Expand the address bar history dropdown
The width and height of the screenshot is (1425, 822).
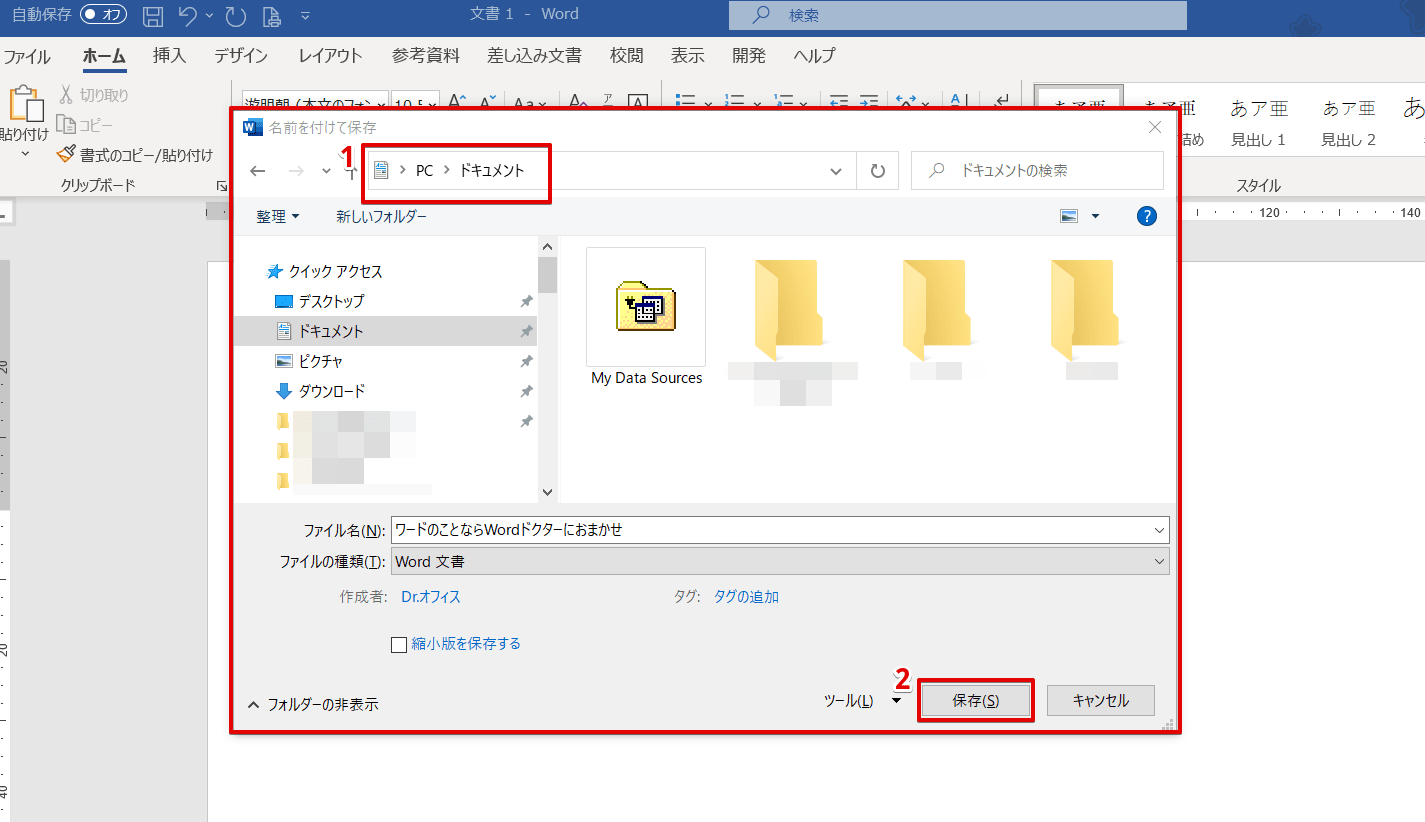pos(837,171)
